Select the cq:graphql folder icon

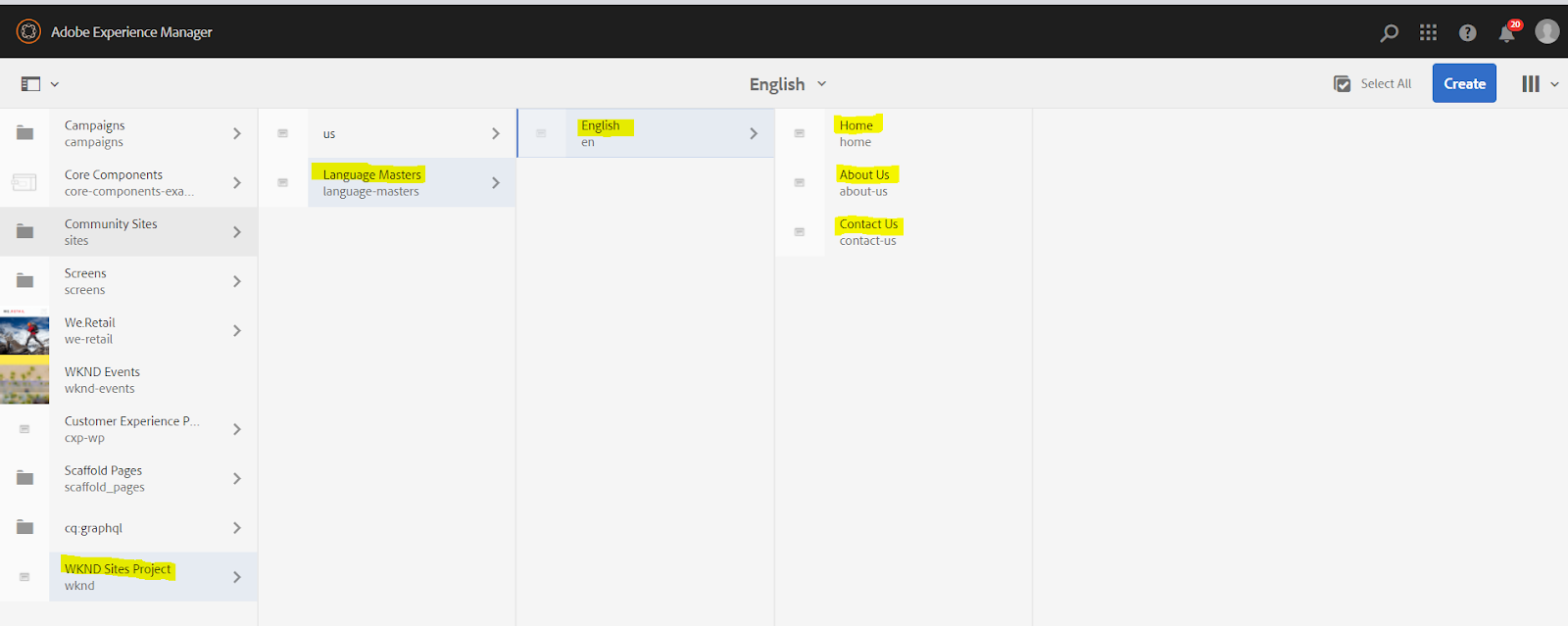pyautogui.click(x=24, y=527)
